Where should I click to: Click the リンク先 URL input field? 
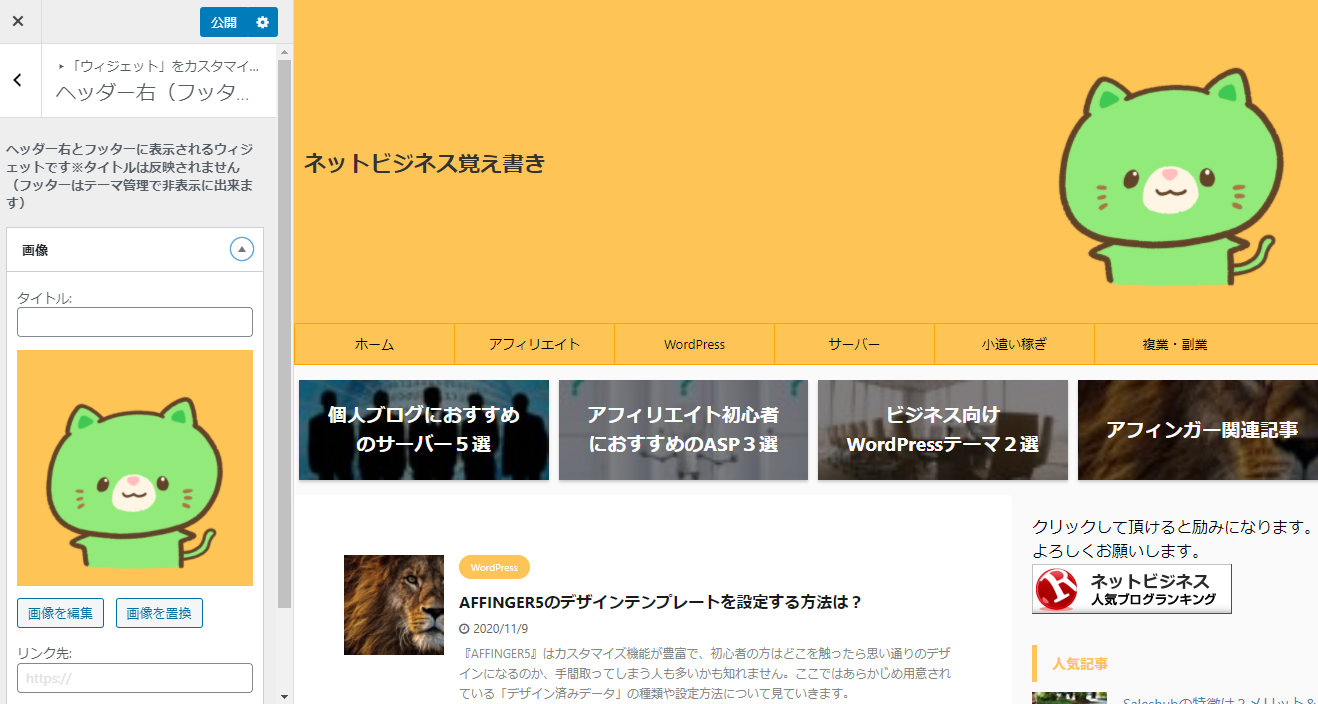click(135, 678)
